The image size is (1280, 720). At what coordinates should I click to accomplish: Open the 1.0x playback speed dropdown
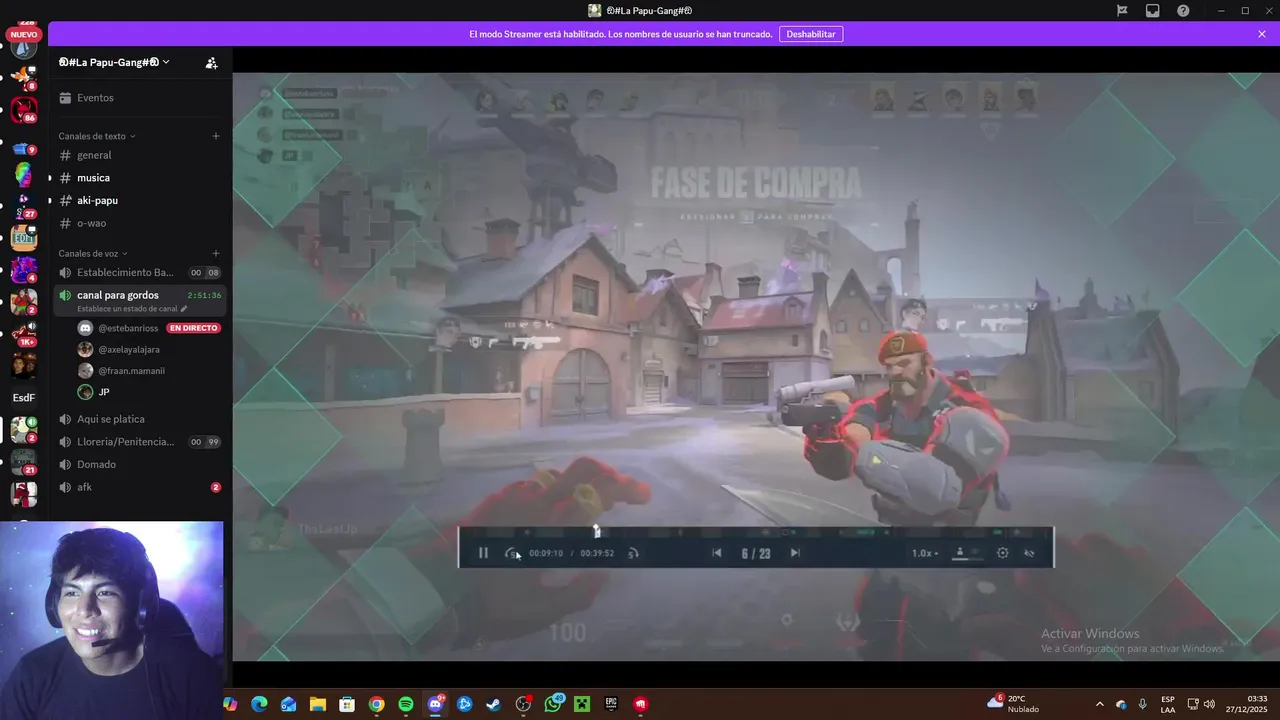pos(925,553)
